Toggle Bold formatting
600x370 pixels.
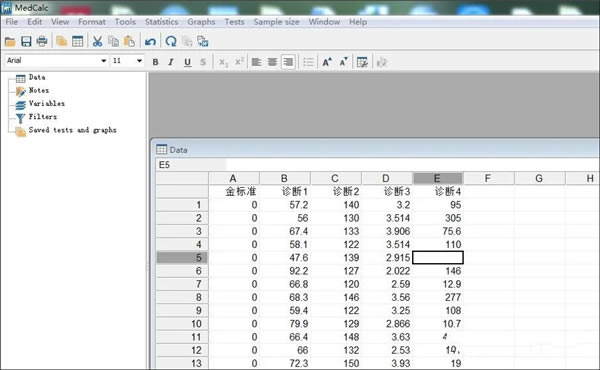click(x=155, y=62)
